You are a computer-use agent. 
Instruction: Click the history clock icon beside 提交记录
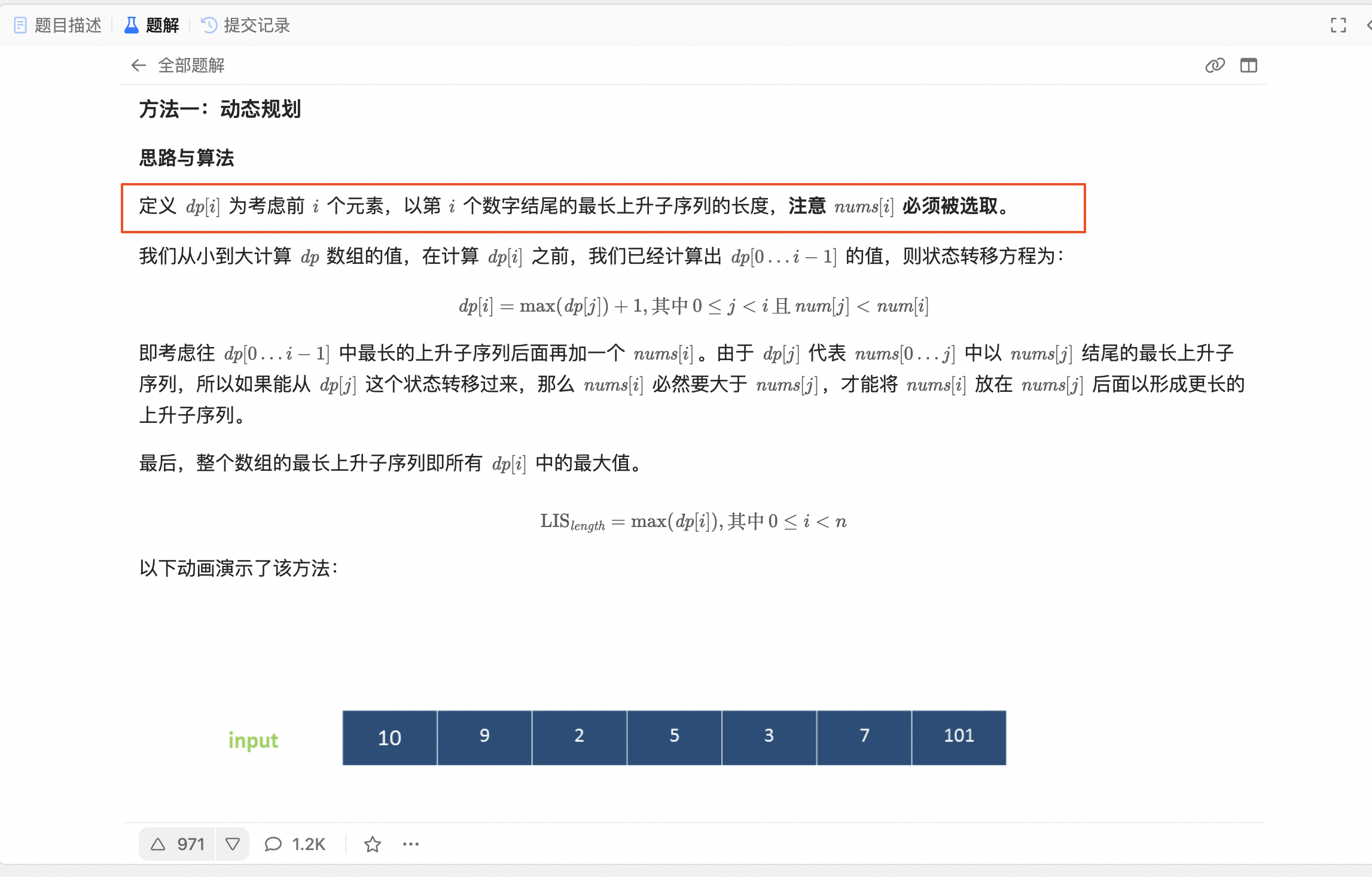pyautogui.click(x=208, y=25)
